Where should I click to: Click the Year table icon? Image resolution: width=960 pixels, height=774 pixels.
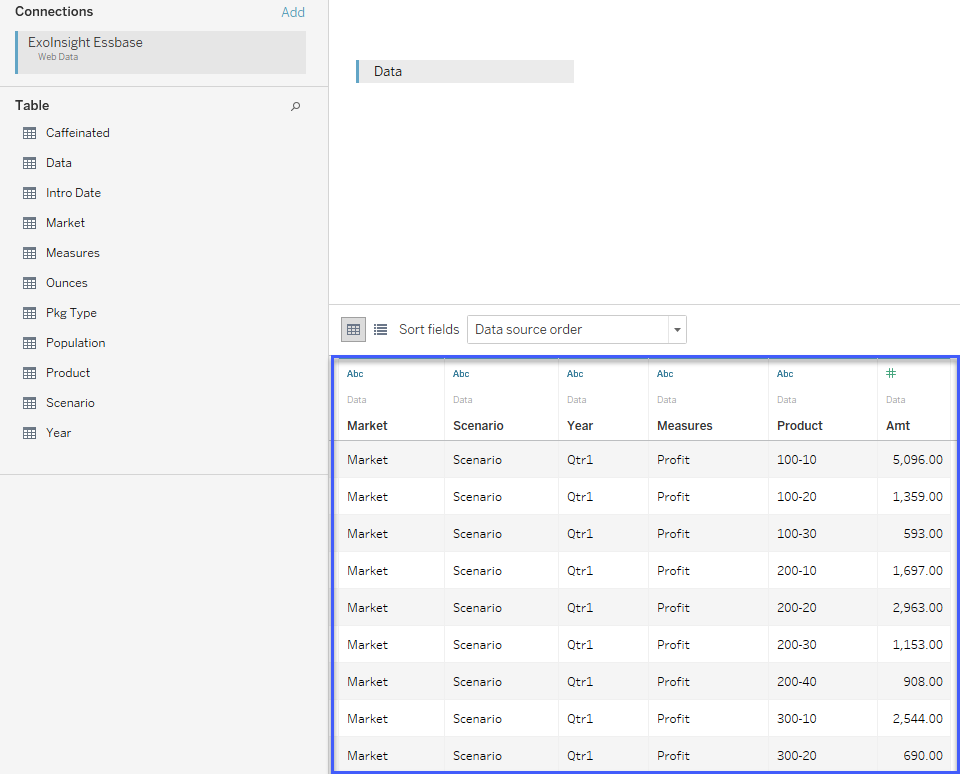29,433
